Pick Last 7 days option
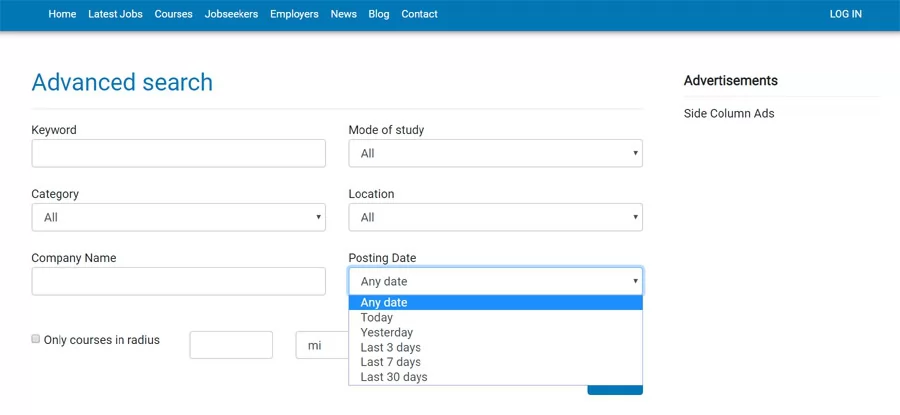 [391, 362]
